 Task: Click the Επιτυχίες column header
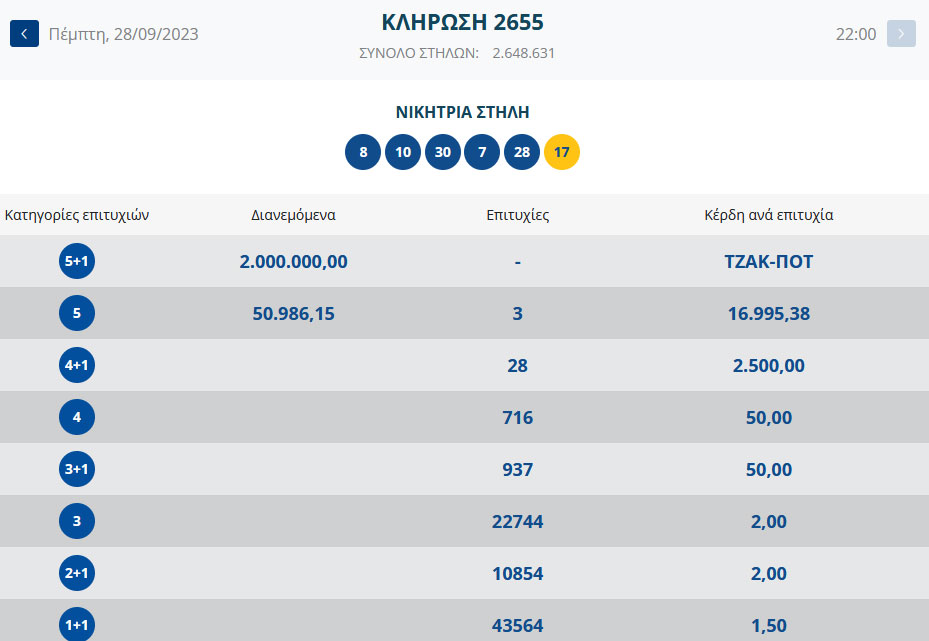point(517,215)
